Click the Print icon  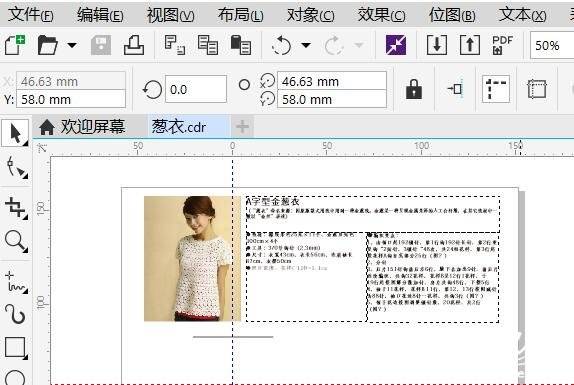[134, 45]
